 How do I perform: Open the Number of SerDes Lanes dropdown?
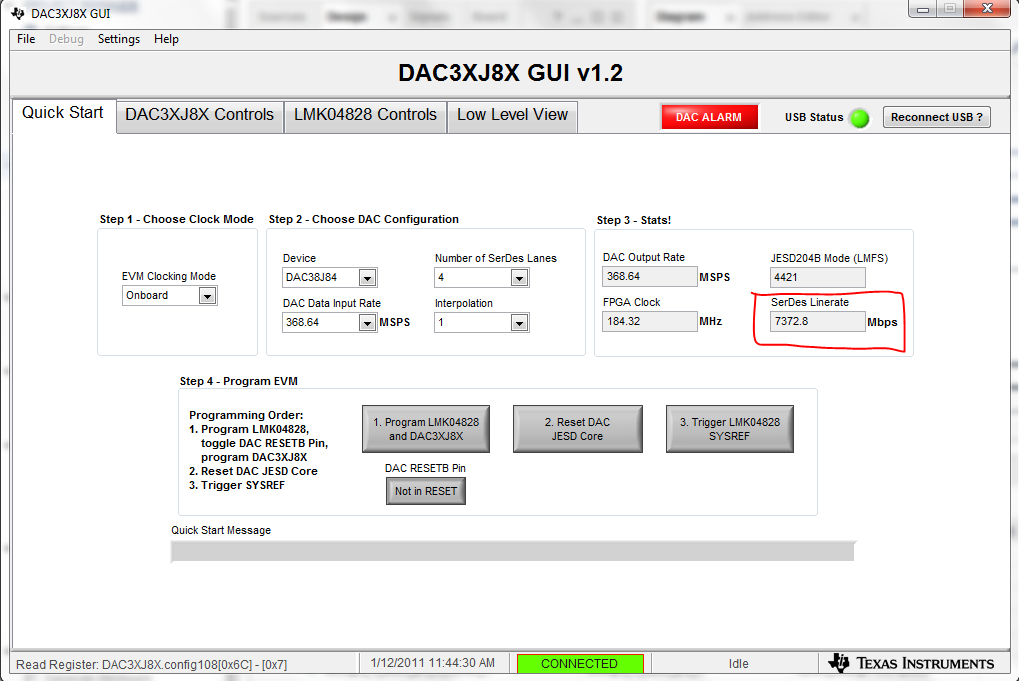[x=482, y=277]
